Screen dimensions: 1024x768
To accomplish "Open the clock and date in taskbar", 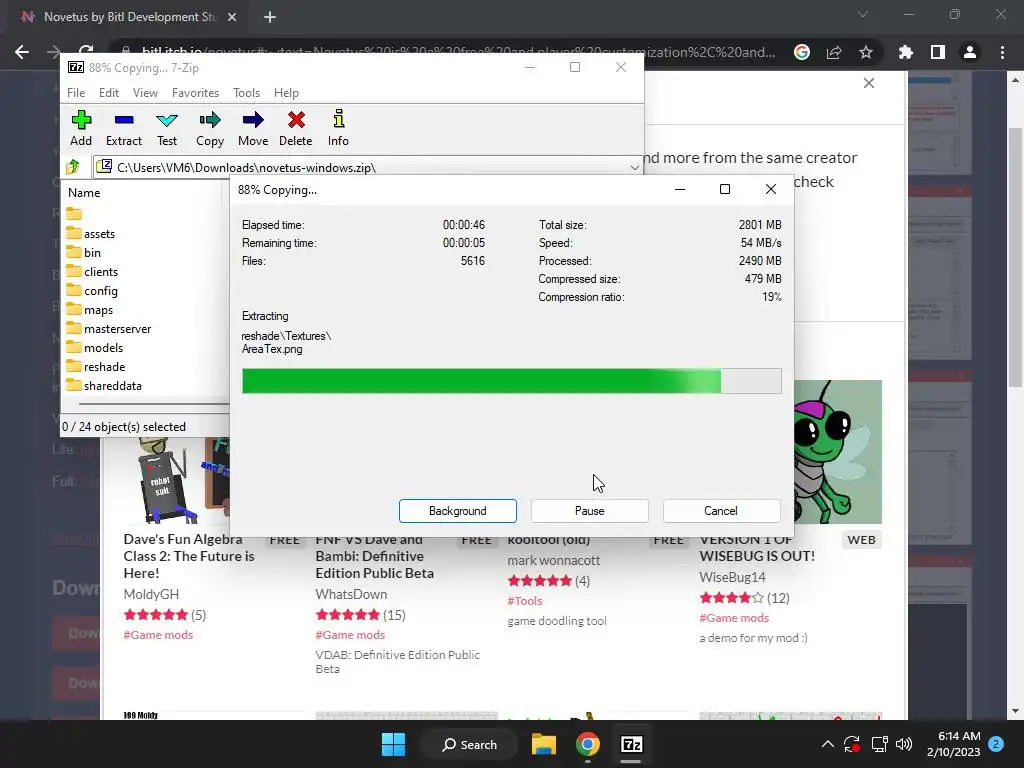I will click(x=953, y=744).
